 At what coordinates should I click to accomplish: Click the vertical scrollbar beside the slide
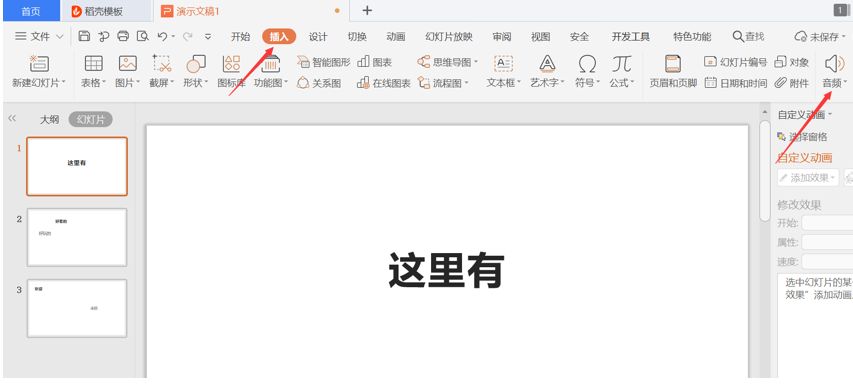[764, 170]
